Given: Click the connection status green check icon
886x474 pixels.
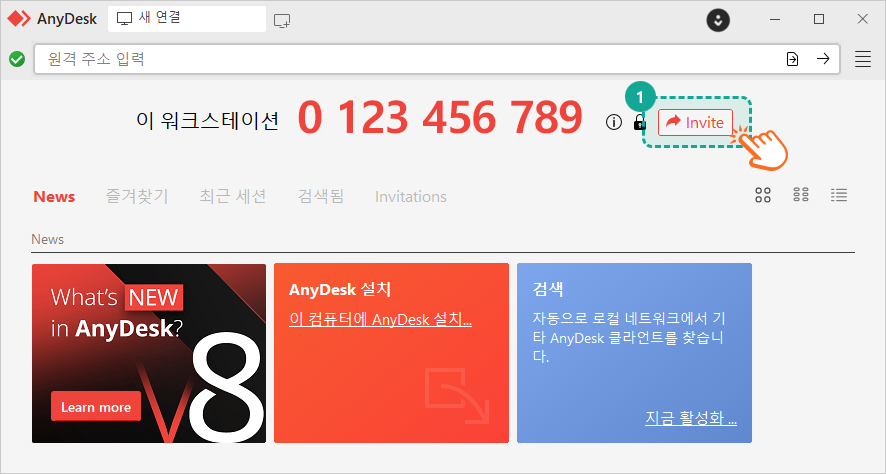Looking at the screenshot, I should [x=17, y=59].
